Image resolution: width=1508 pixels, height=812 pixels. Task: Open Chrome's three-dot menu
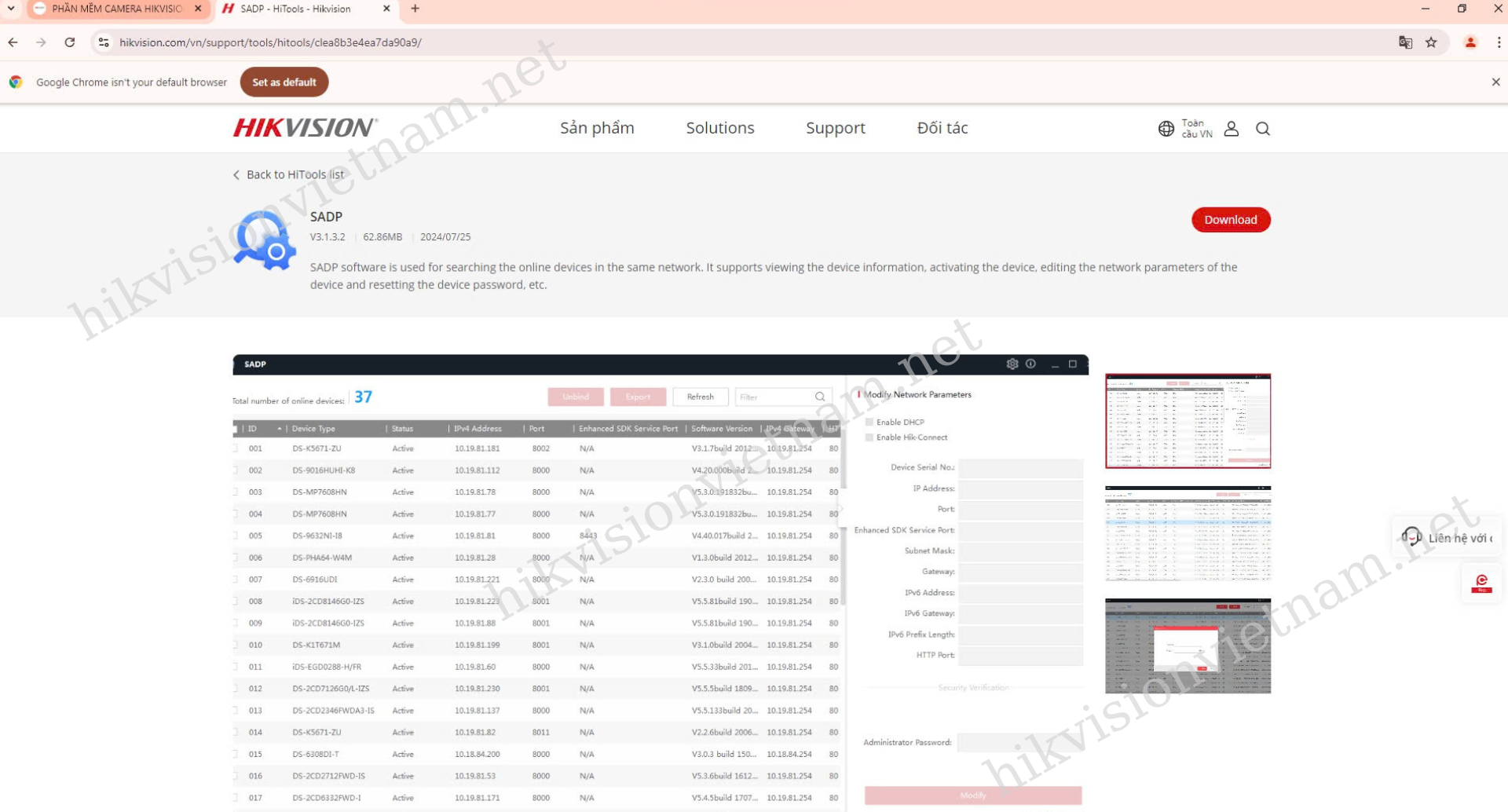point(1499,42)
